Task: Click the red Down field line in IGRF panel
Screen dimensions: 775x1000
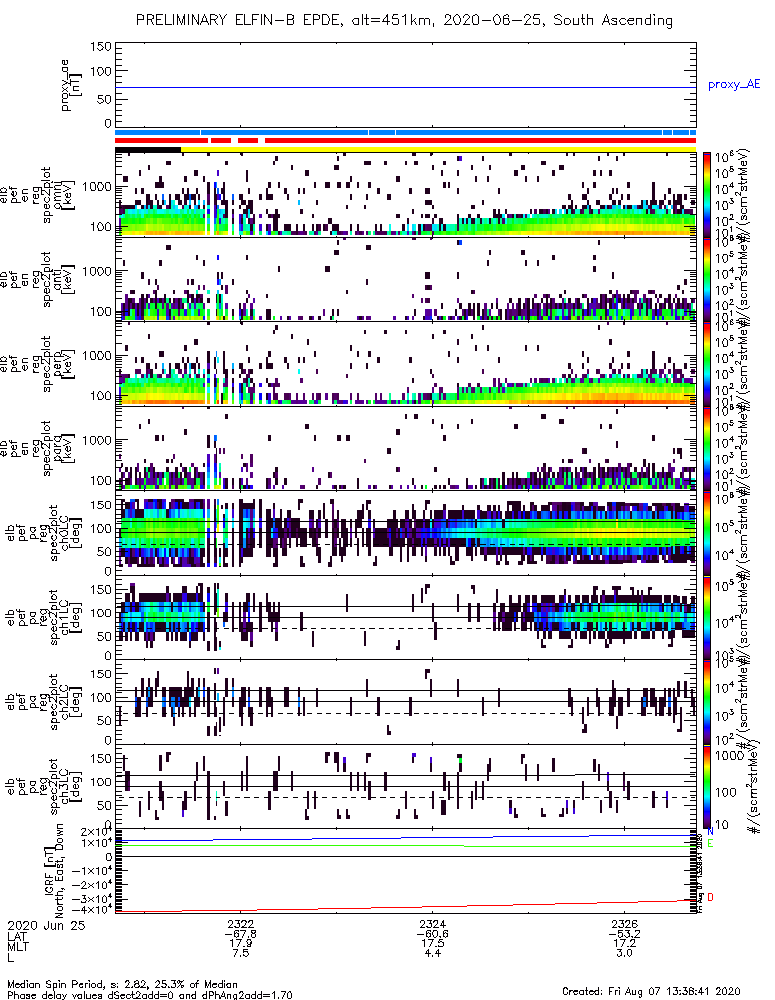Action: pyautogui.click(x=405, y=907)
